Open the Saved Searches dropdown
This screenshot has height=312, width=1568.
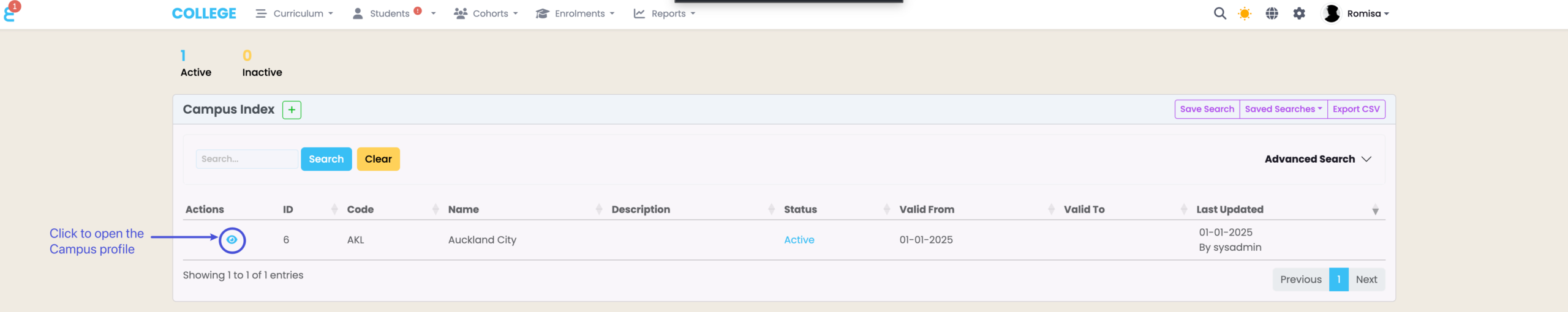pos(1283,110)
